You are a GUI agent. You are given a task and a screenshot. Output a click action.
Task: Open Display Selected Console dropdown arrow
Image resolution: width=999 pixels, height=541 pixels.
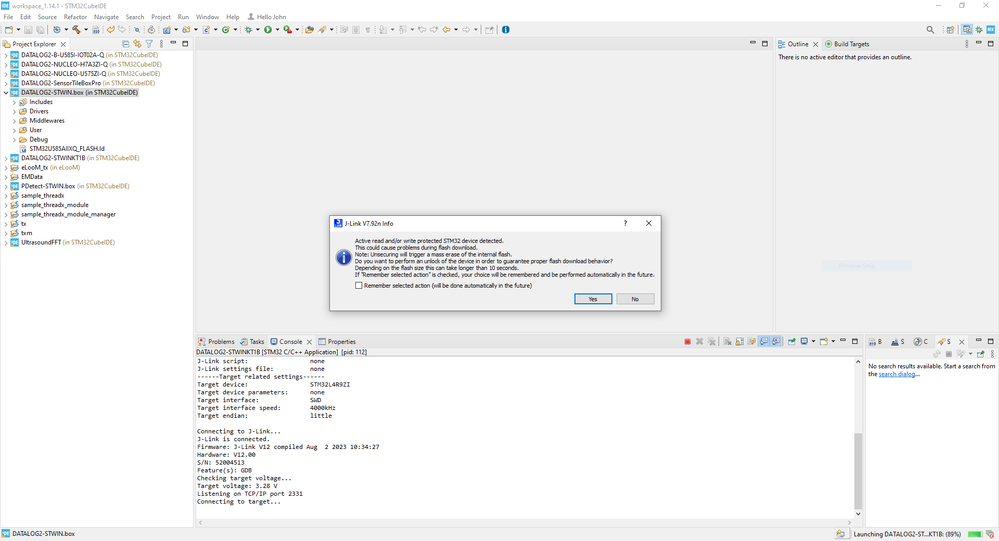tap(813, 342)
